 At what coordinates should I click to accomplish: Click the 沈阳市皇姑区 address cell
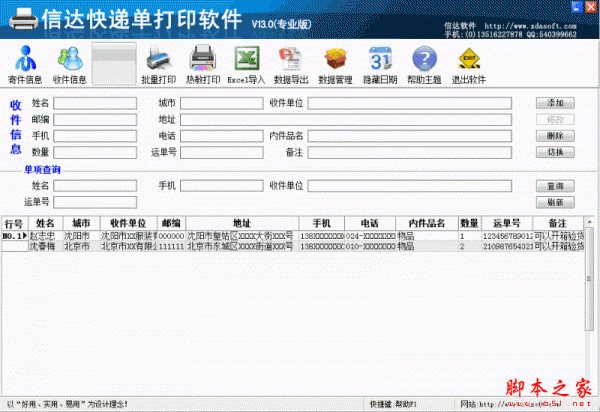[242, 236]
